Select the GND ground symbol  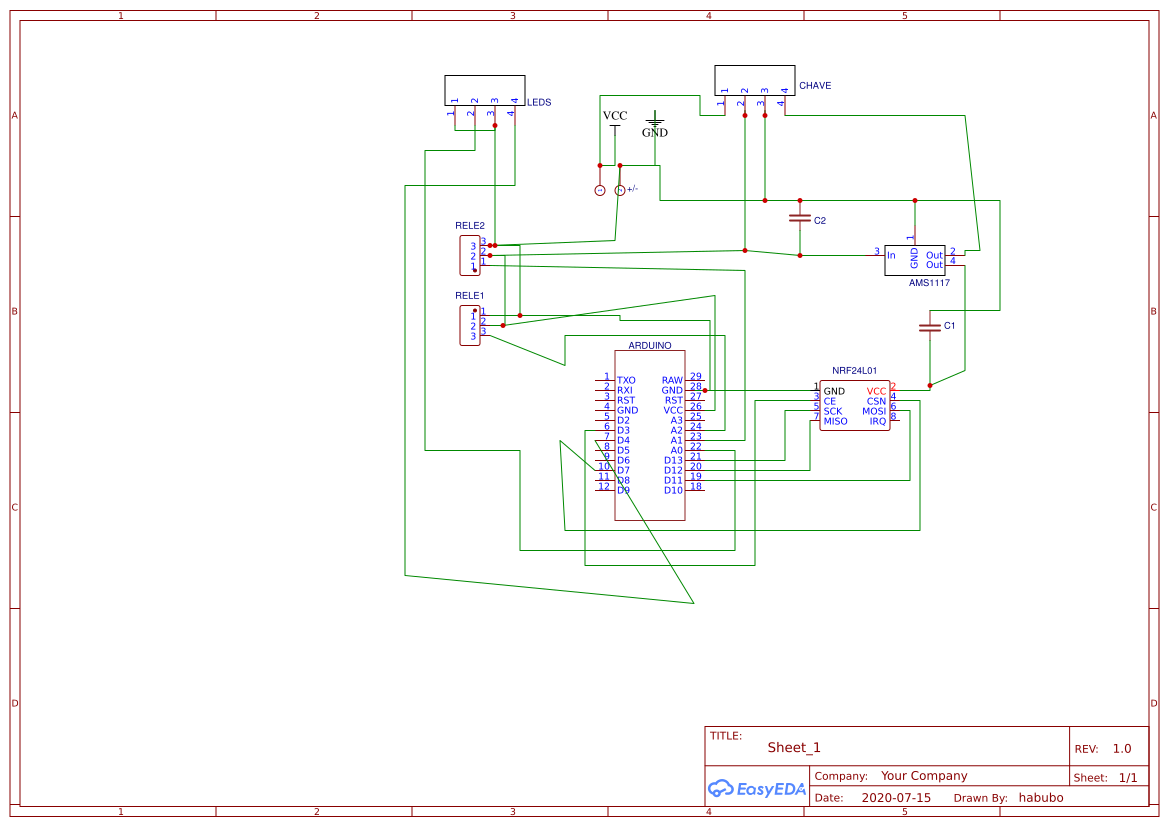[x=654, y=124]
